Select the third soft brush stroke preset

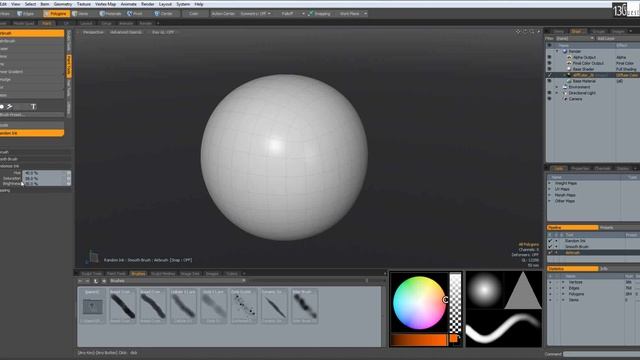(183, 306)
